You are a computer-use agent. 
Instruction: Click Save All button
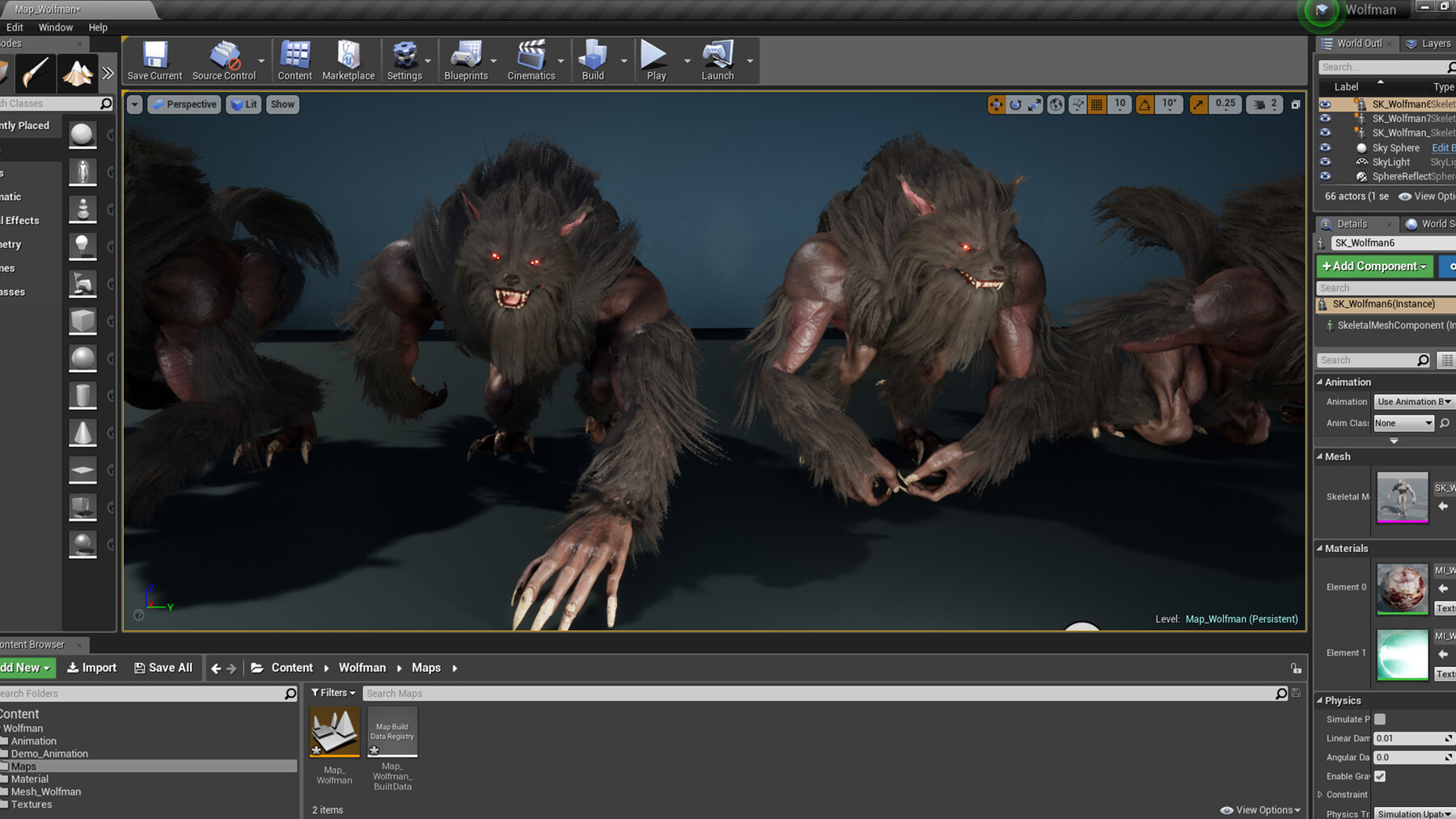point(163,668)
